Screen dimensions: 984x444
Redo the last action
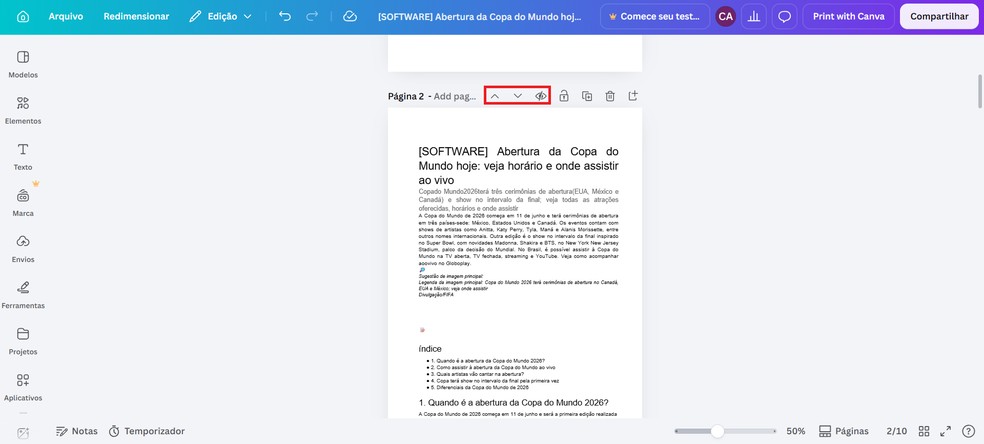pyautogui.click(x=312, y=17)
